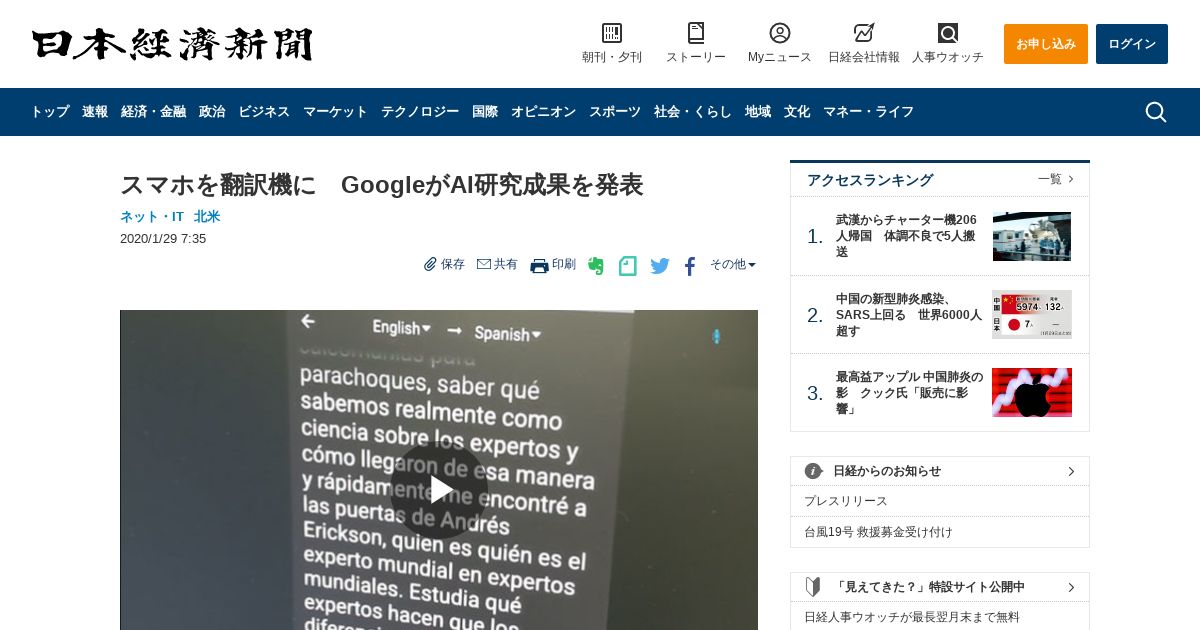Open the ストーリー icon

(696, 33)
